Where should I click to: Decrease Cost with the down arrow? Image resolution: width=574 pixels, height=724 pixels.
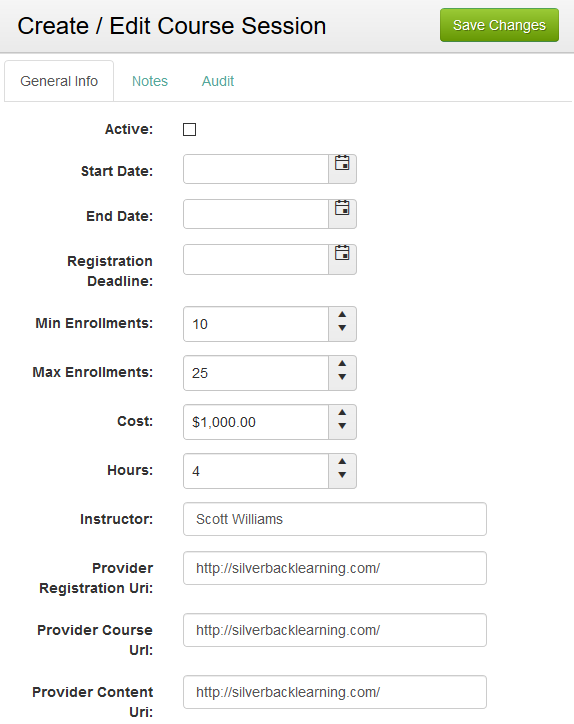[x=342, y=426]
